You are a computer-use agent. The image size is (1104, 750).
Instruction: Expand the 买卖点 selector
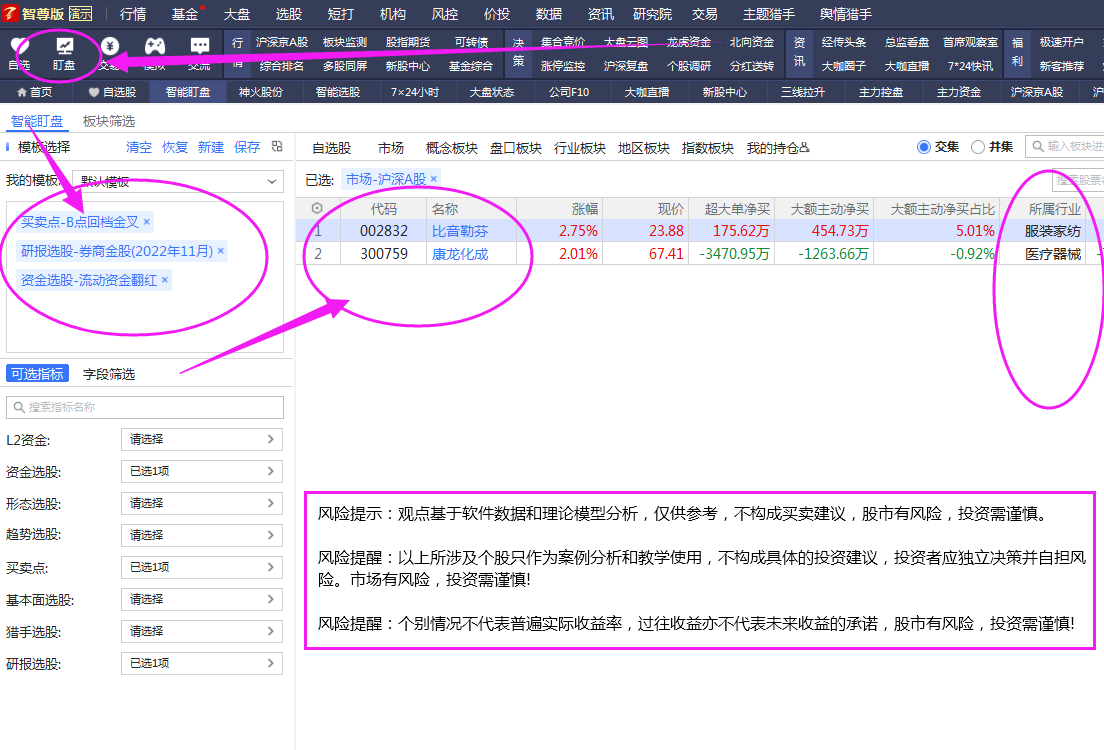[x=202, y=568]
